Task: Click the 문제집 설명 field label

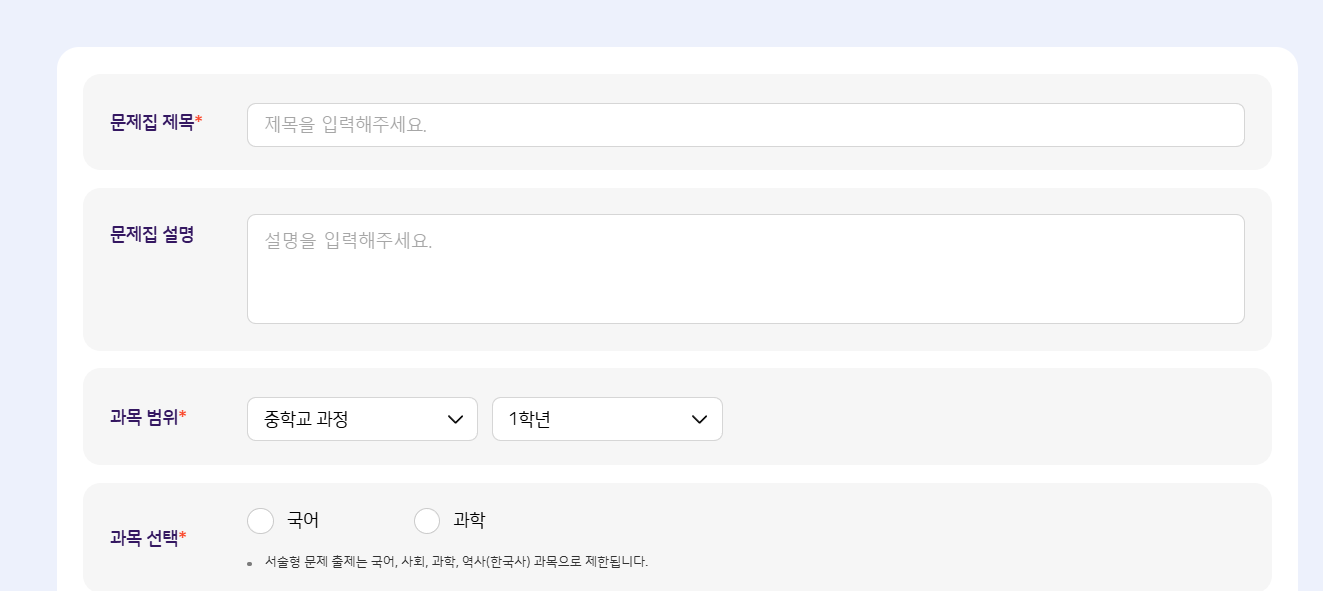Action: click(152, 235)
